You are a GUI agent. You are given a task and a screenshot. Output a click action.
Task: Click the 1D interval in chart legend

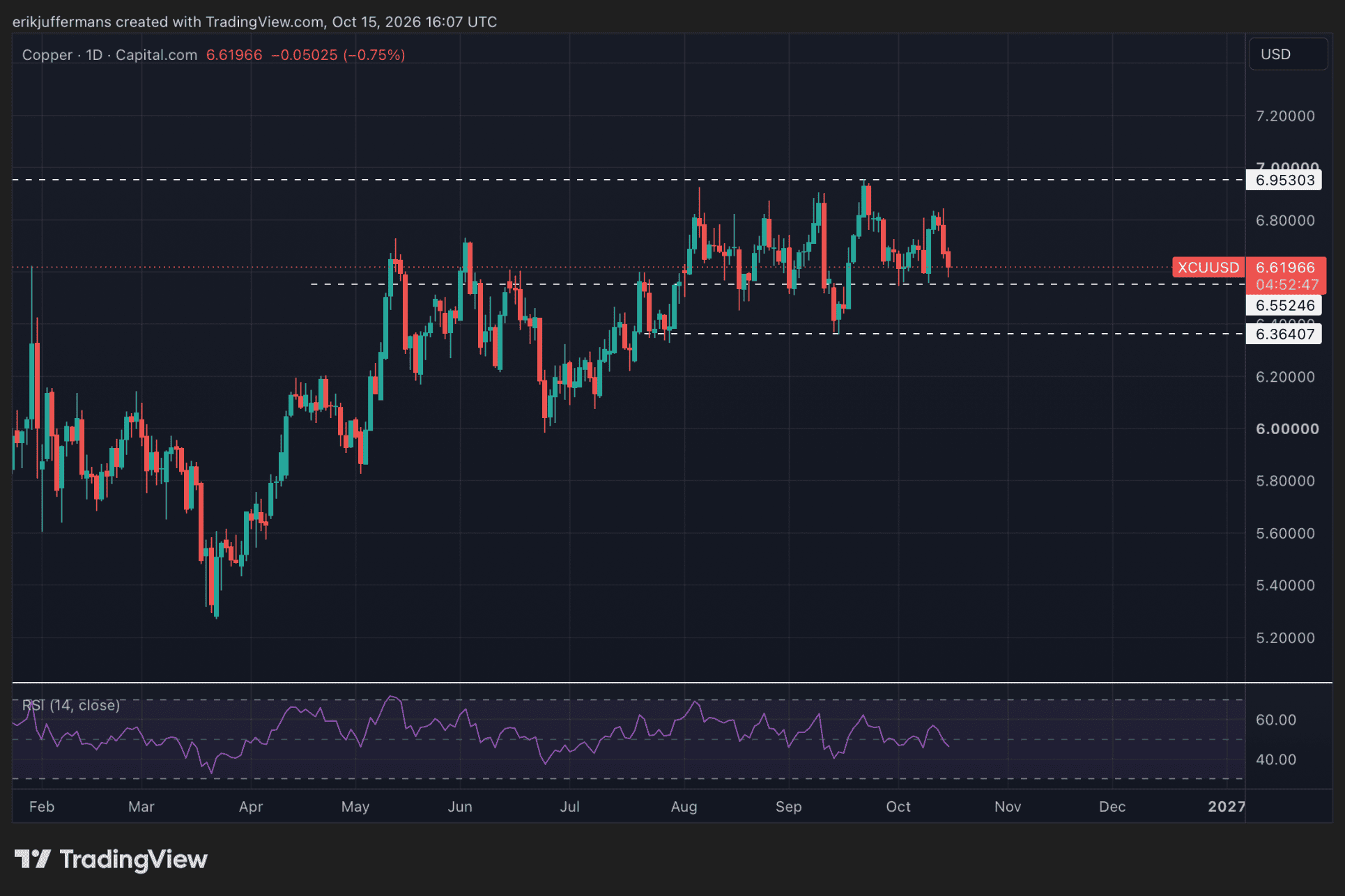pyautogui.click(x=94, y=55)
